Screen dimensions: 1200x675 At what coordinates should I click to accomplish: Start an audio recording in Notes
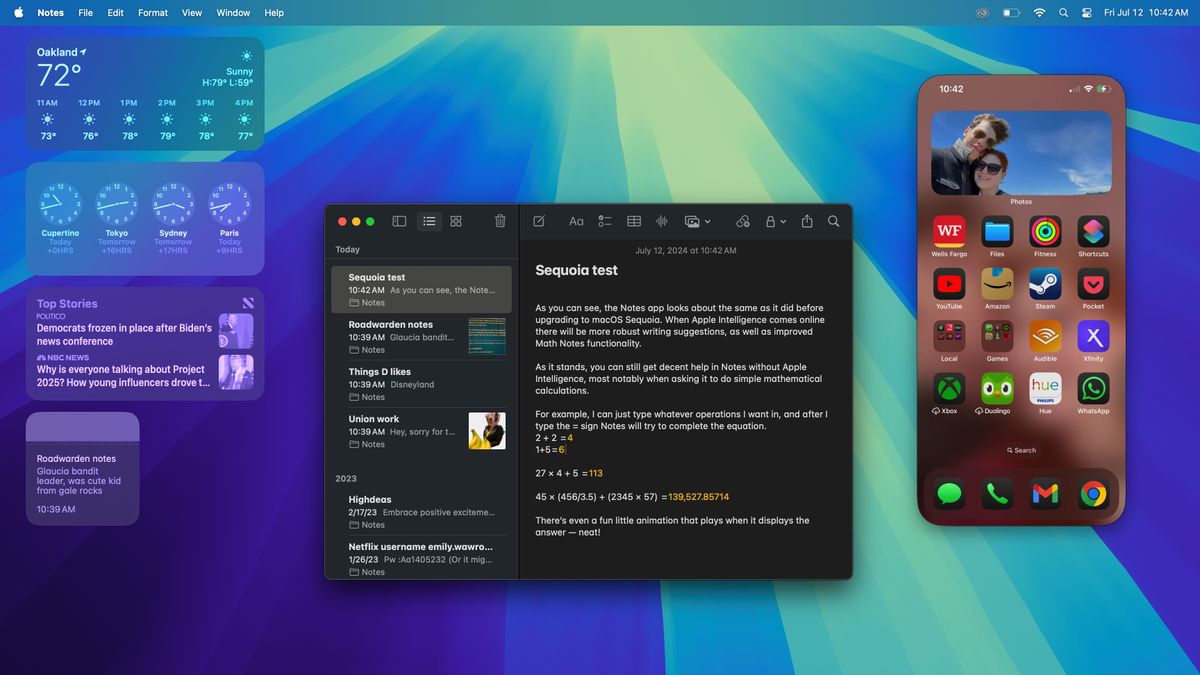point(661,221)
